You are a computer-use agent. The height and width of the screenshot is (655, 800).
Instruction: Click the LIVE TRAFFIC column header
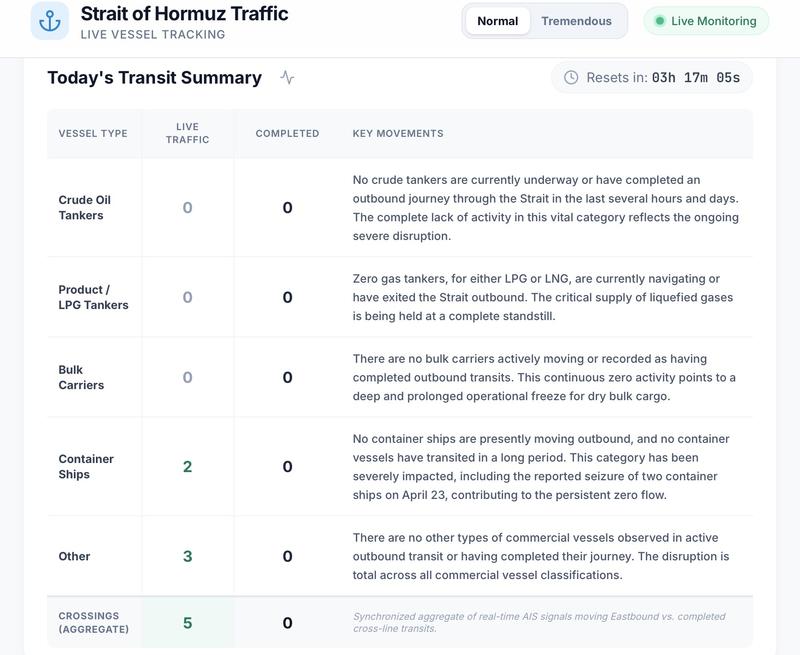(x=187, y=133)
